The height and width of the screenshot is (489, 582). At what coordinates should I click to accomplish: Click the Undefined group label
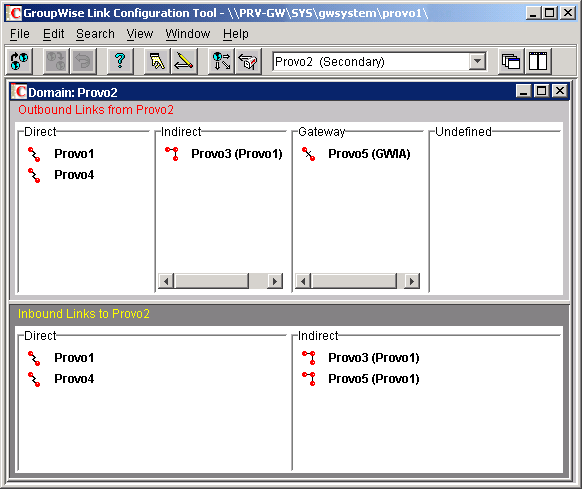[x=463, y=132]
